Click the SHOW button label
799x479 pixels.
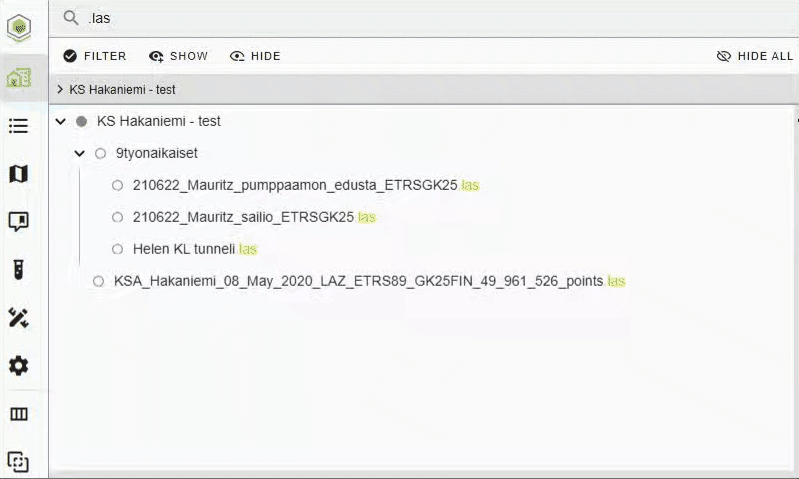pos(189,56)
